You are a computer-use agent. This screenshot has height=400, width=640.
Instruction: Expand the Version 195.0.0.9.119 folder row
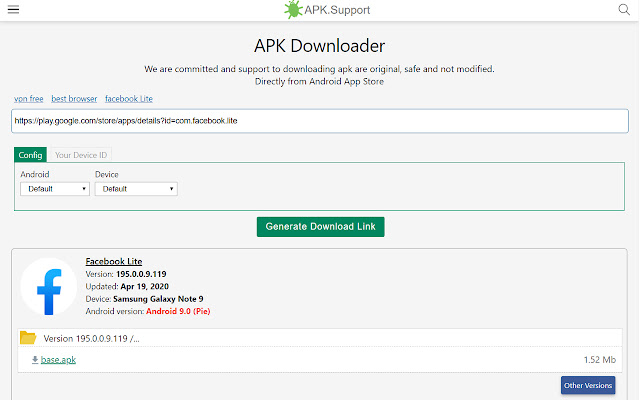point(320,338)
